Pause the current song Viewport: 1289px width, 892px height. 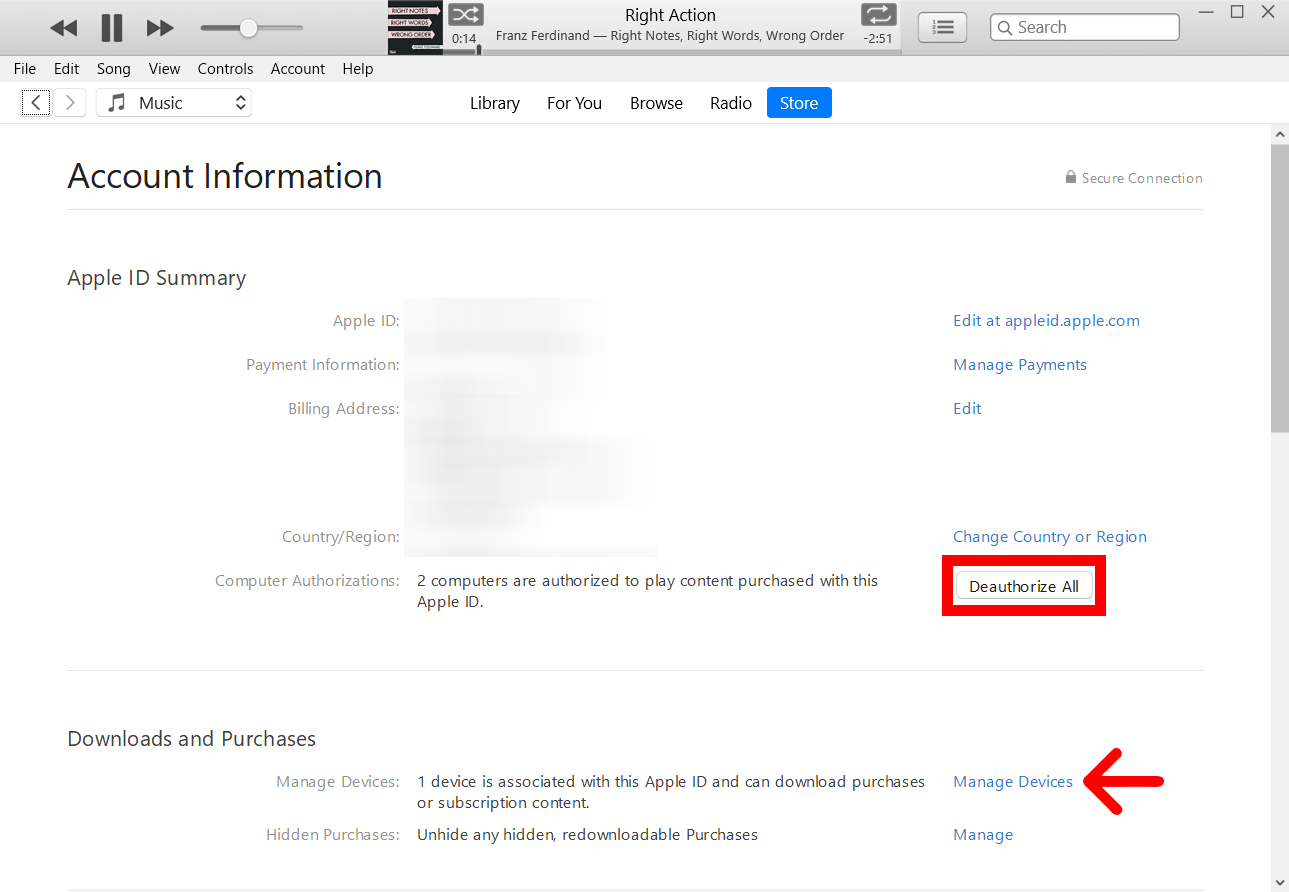(x=112, y=28)
